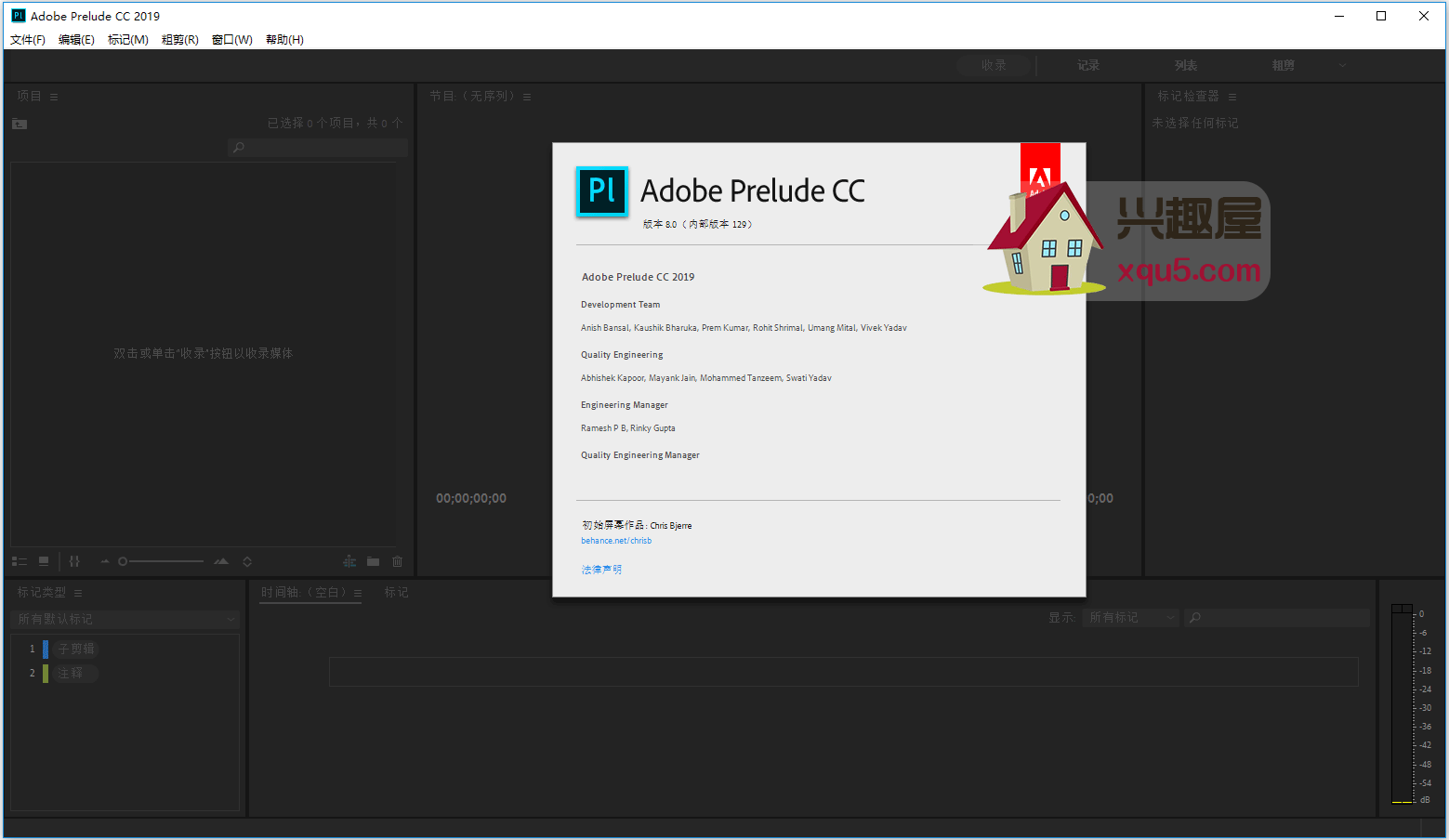Screen dimensions: 1449x840
Task: Expand the workspace overflow chevron
Action: click(x=1342, y=65)
